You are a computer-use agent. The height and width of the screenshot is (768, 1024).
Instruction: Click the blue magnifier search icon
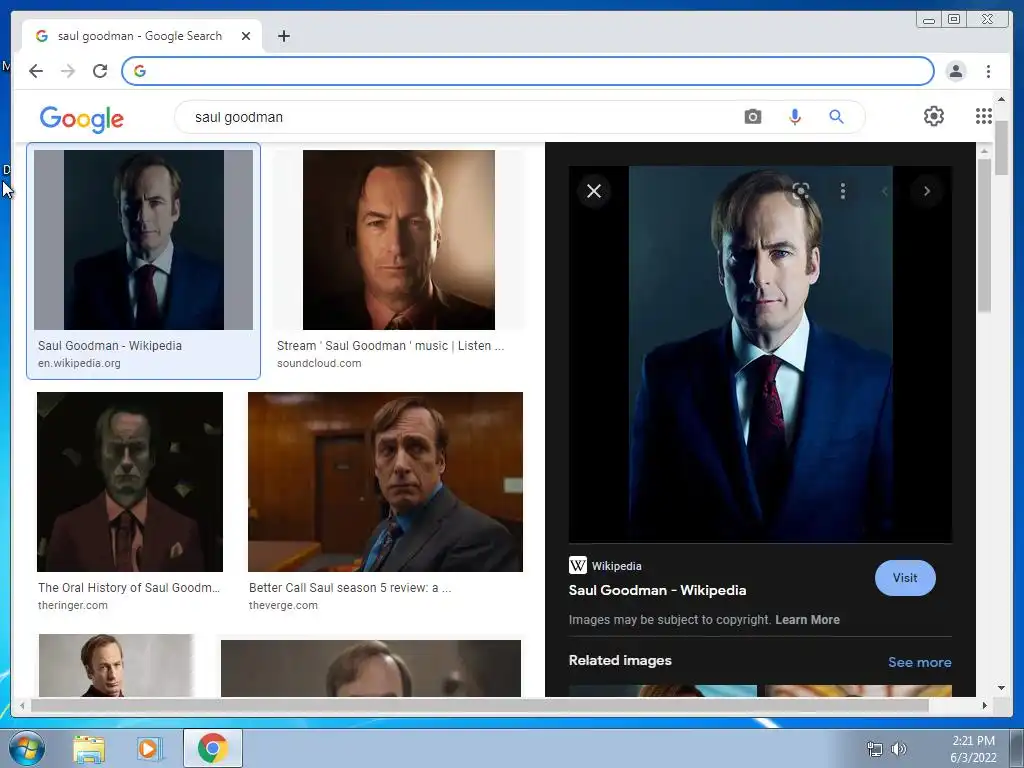pos(837,117)
